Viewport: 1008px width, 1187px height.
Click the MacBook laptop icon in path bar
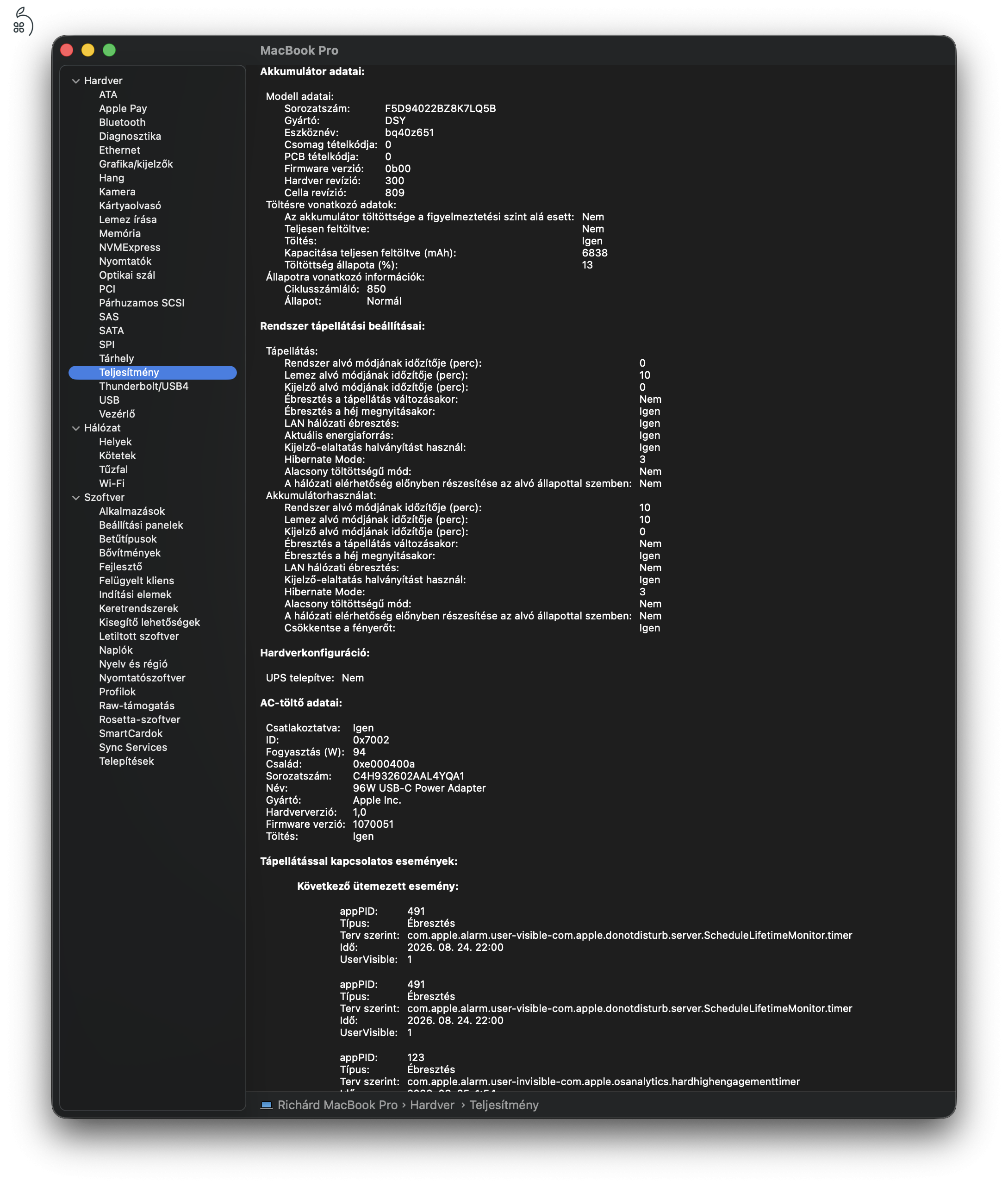tap(266, 1105)
